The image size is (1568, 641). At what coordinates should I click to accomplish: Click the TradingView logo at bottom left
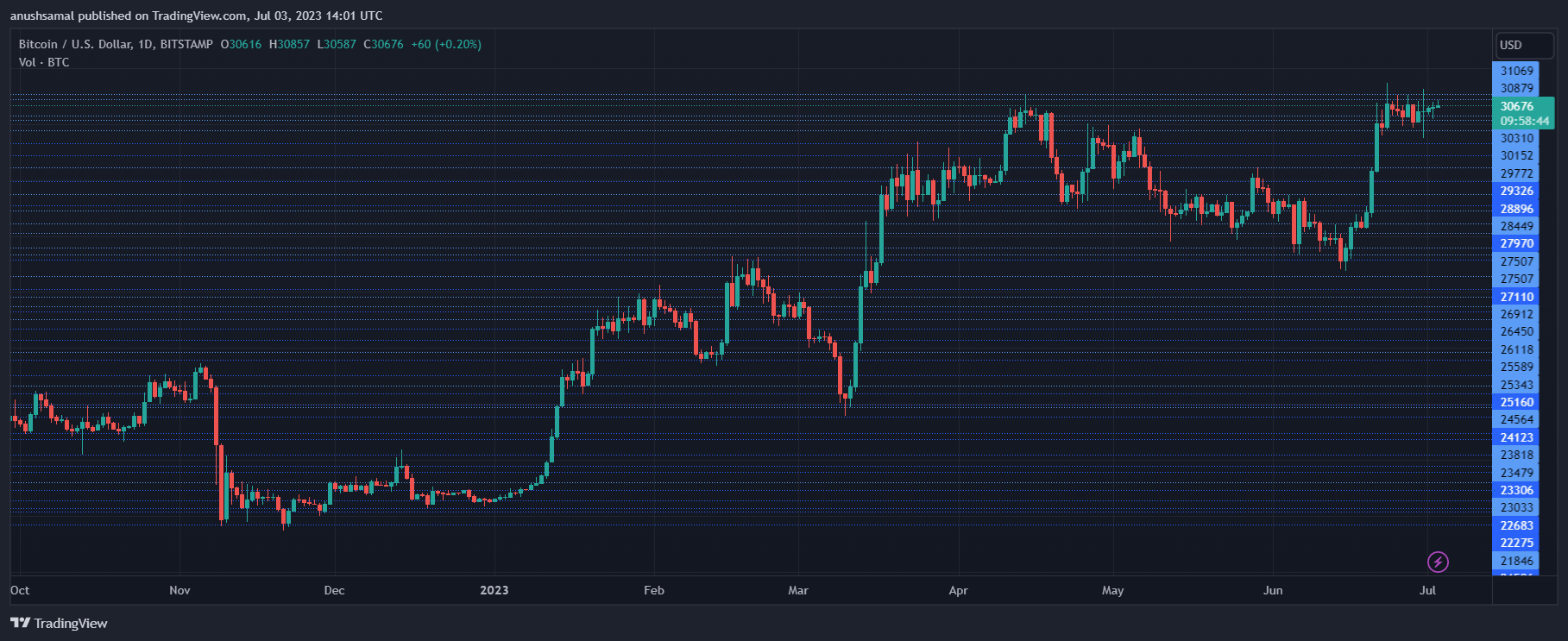tap(59, 624)
